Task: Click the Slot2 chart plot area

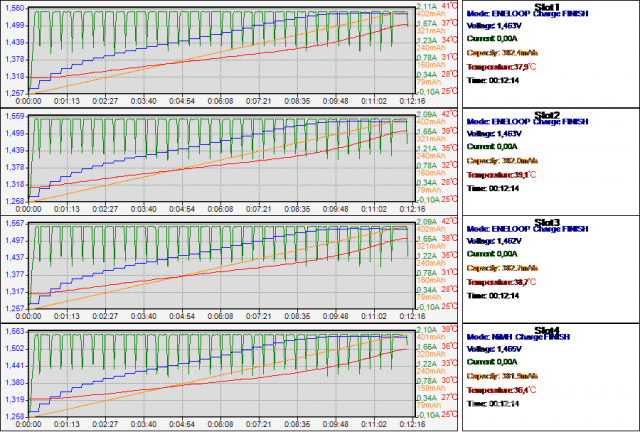Action: coord(222,159)
